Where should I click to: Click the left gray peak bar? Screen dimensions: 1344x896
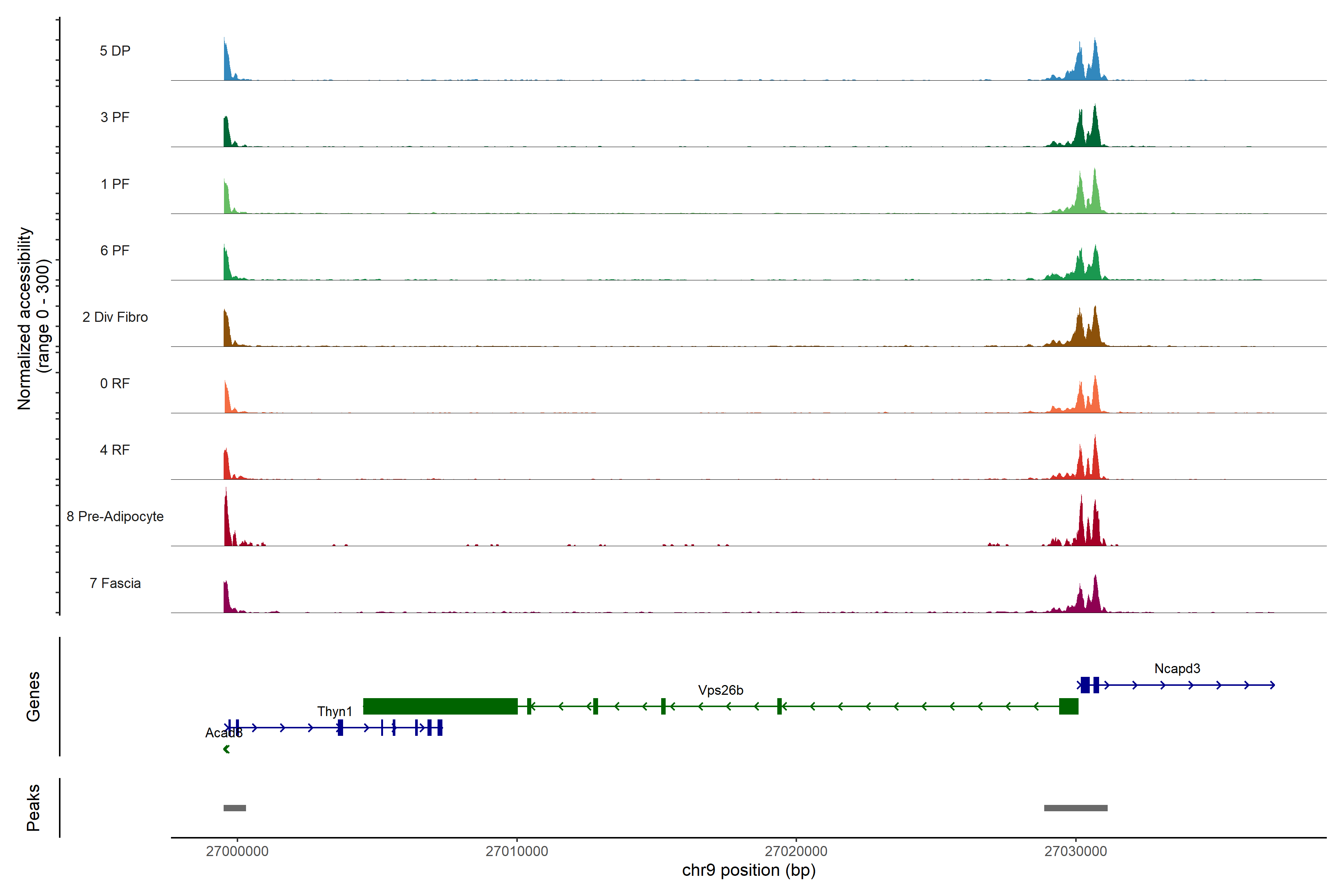tap(234, 808)
